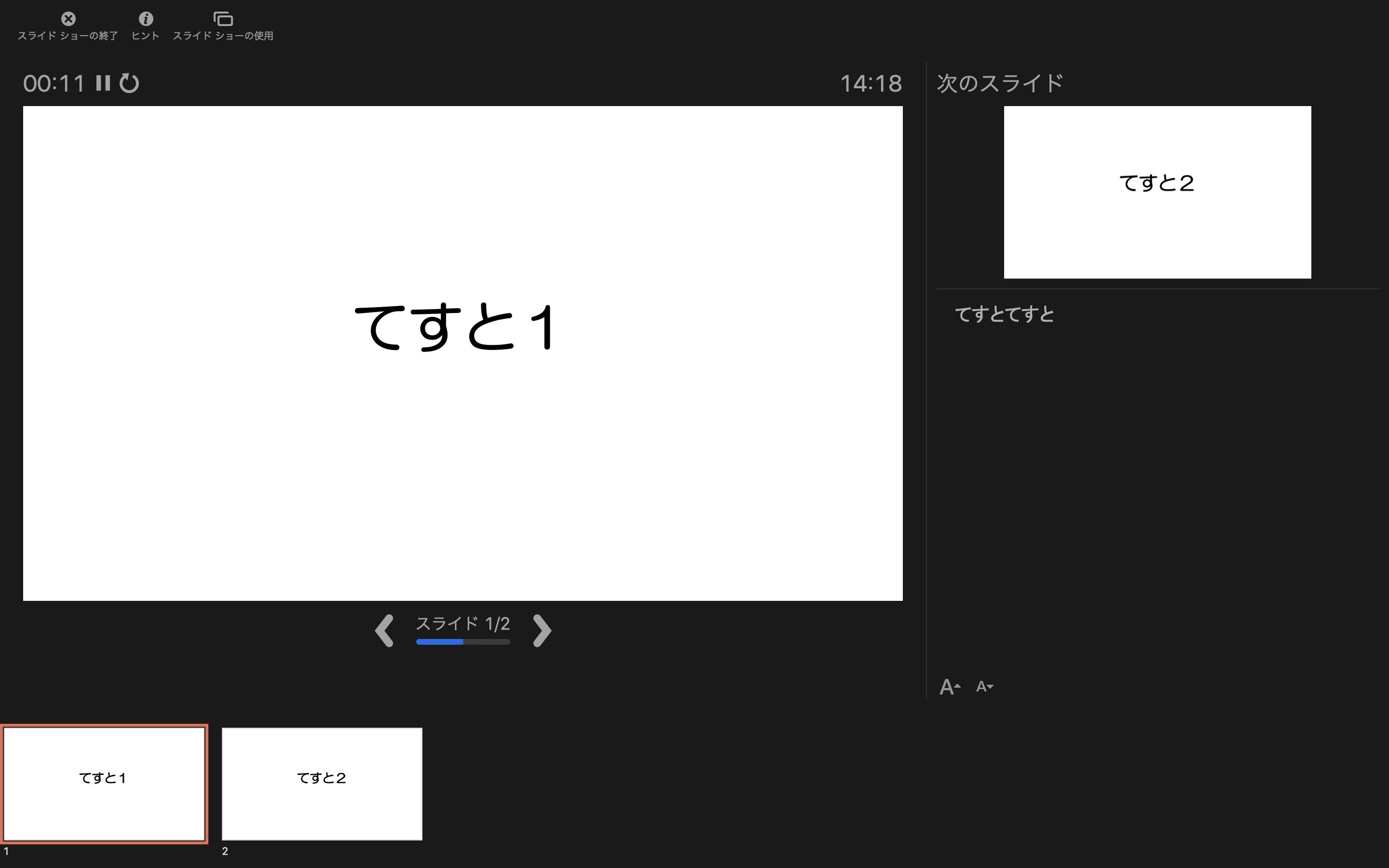Click the スライドショーの終了 icon to end slideshow

pos(68,19)
